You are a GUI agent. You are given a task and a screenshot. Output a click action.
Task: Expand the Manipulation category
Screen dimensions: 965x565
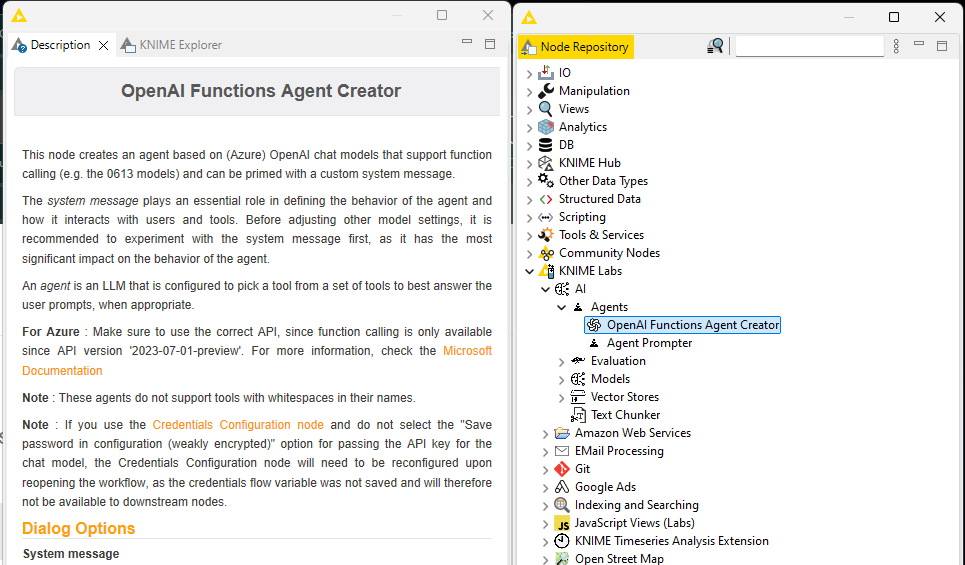tap(529, 92)
